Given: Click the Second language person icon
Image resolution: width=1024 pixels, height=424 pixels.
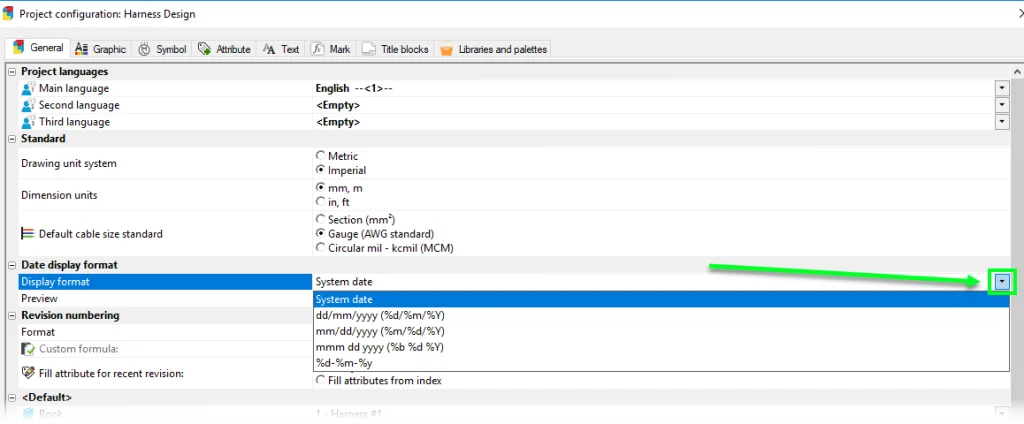Looking at the screenshot, I should click(28, 105).
